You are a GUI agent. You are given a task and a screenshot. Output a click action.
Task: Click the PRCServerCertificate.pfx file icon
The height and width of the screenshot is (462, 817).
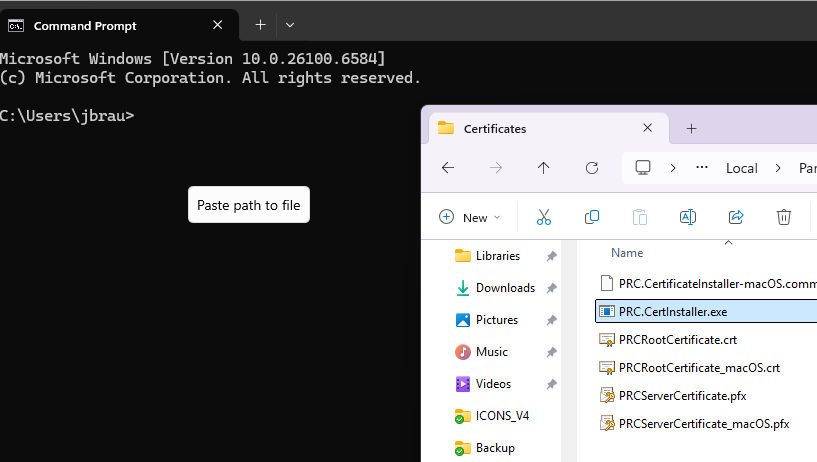(x=607, y=396)
